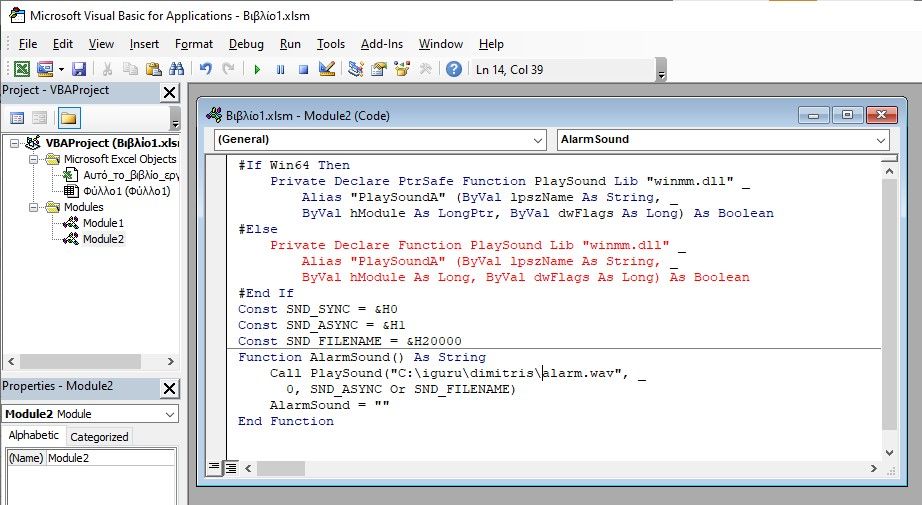Click the Insert UserForm toolbar icon

(45, 69)
